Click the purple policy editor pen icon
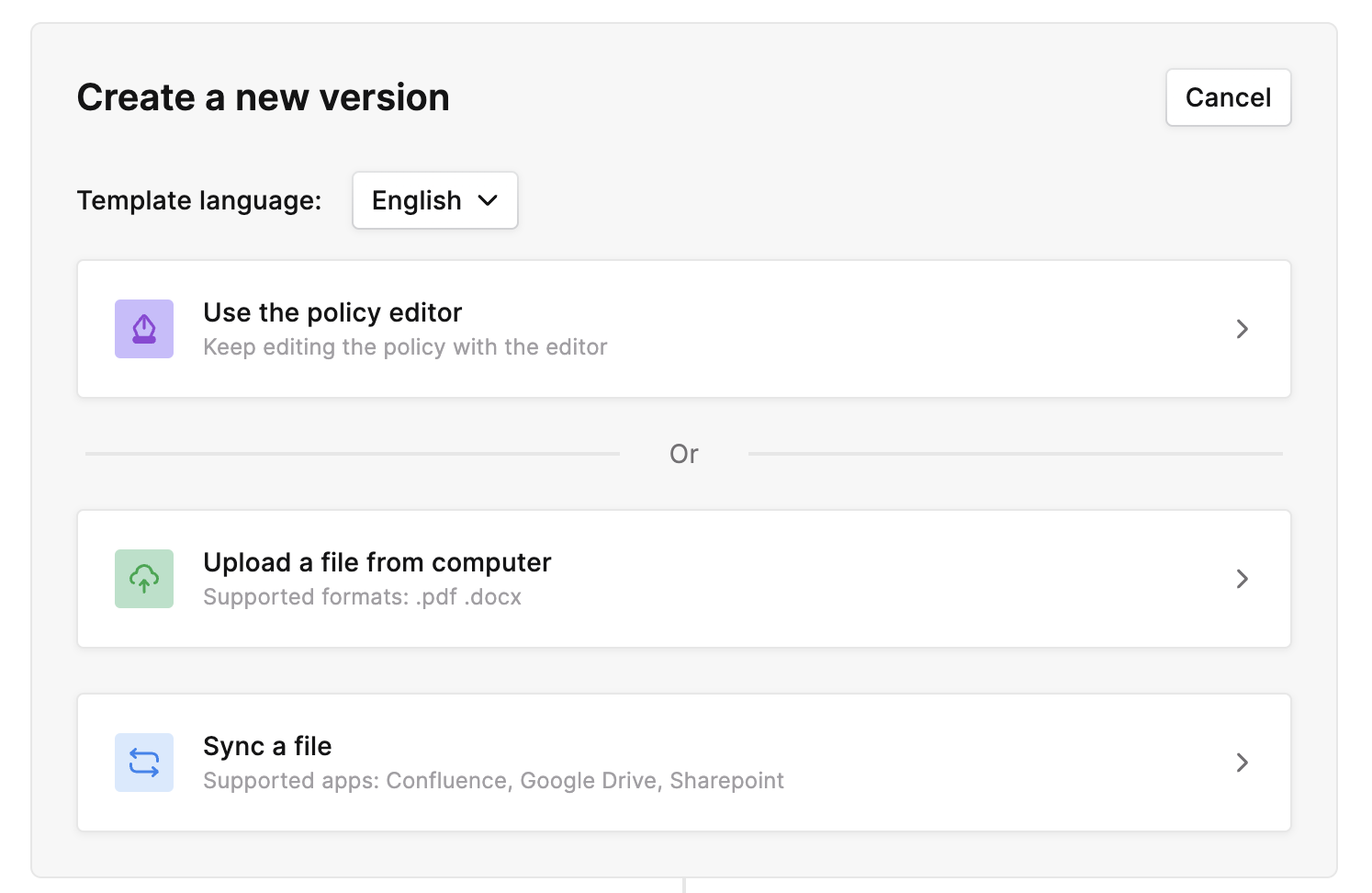The image size is (1372, 893). click(144, 329)
